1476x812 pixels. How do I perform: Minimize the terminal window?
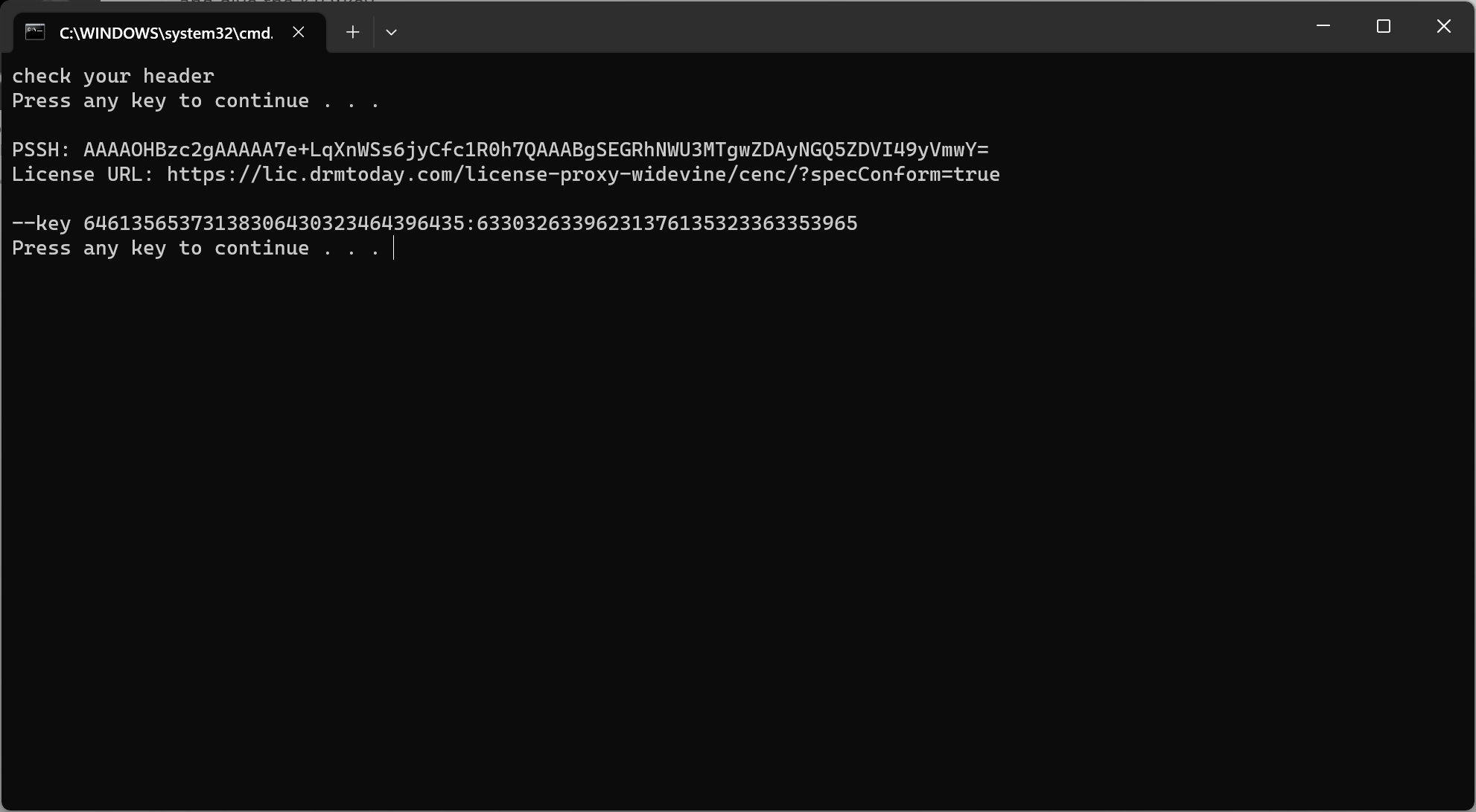pyautogui.click(x=1323, y=26)
